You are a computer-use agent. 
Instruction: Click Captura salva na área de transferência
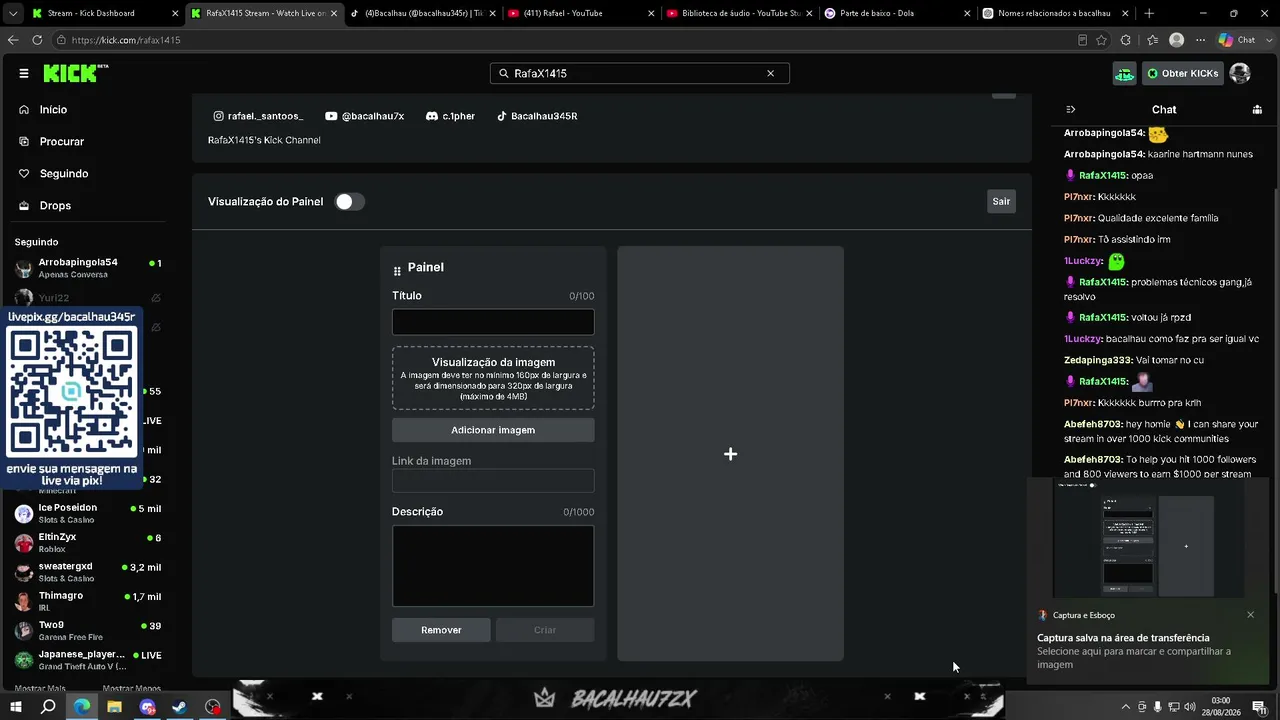click(1123, 638)
